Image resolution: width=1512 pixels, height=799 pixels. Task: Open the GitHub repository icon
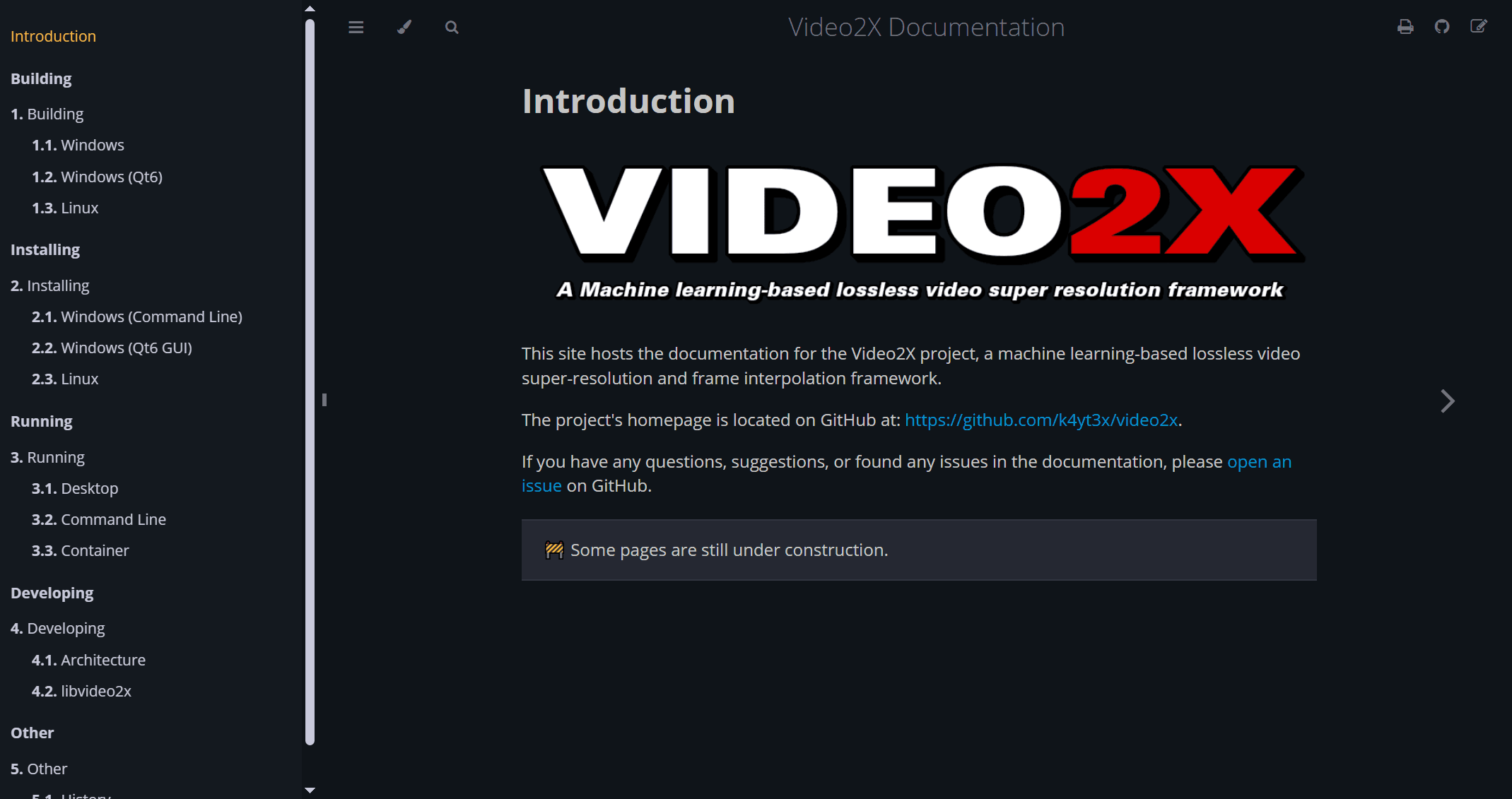tap(1442, 27)
